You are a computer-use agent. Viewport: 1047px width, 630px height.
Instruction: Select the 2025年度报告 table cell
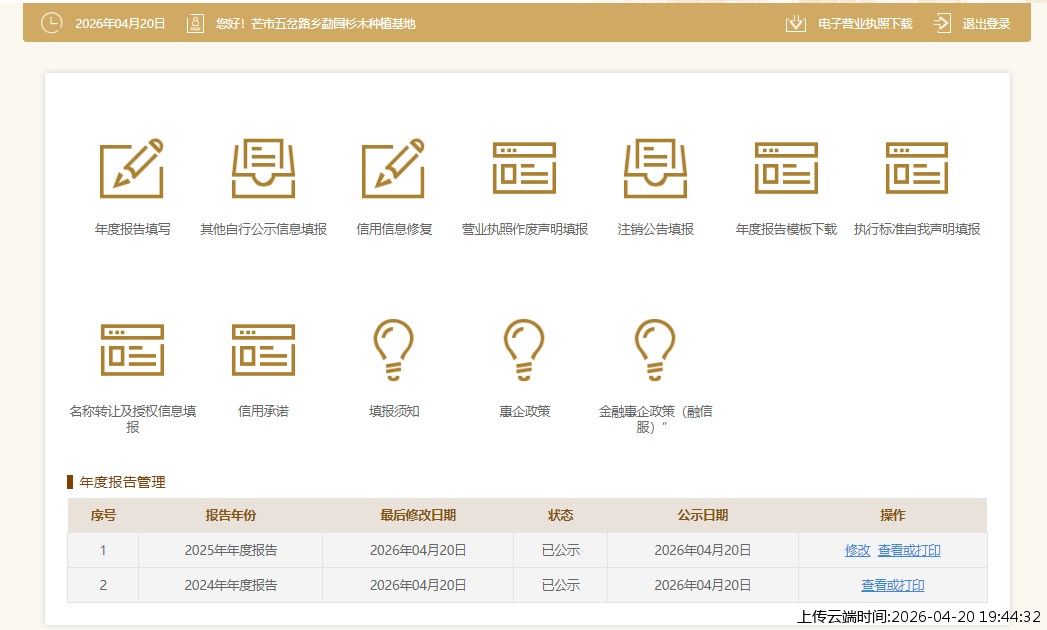point(230,550)
